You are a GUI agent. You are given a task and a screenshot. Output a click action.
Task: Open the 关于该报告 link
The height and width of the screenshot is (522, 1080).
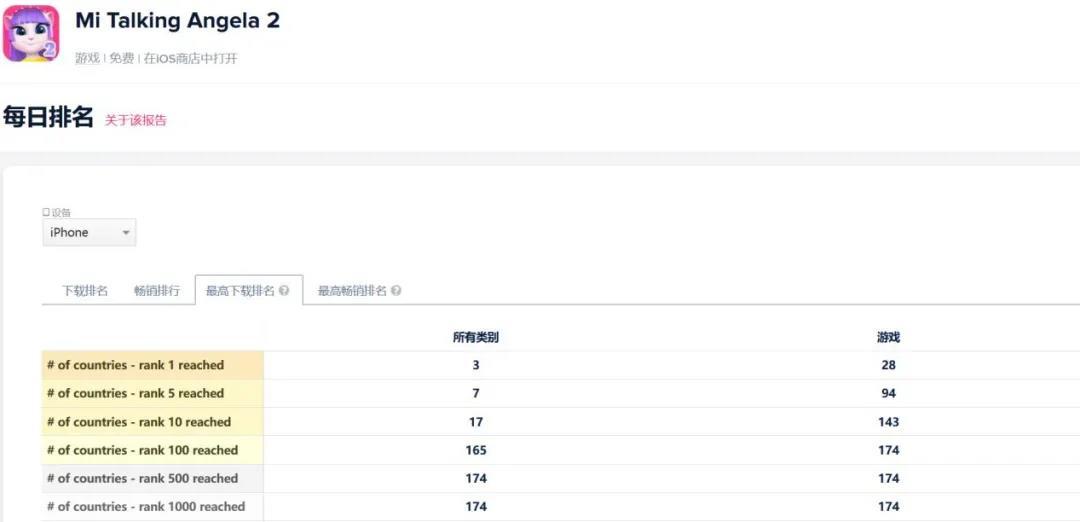coord(136,121)
